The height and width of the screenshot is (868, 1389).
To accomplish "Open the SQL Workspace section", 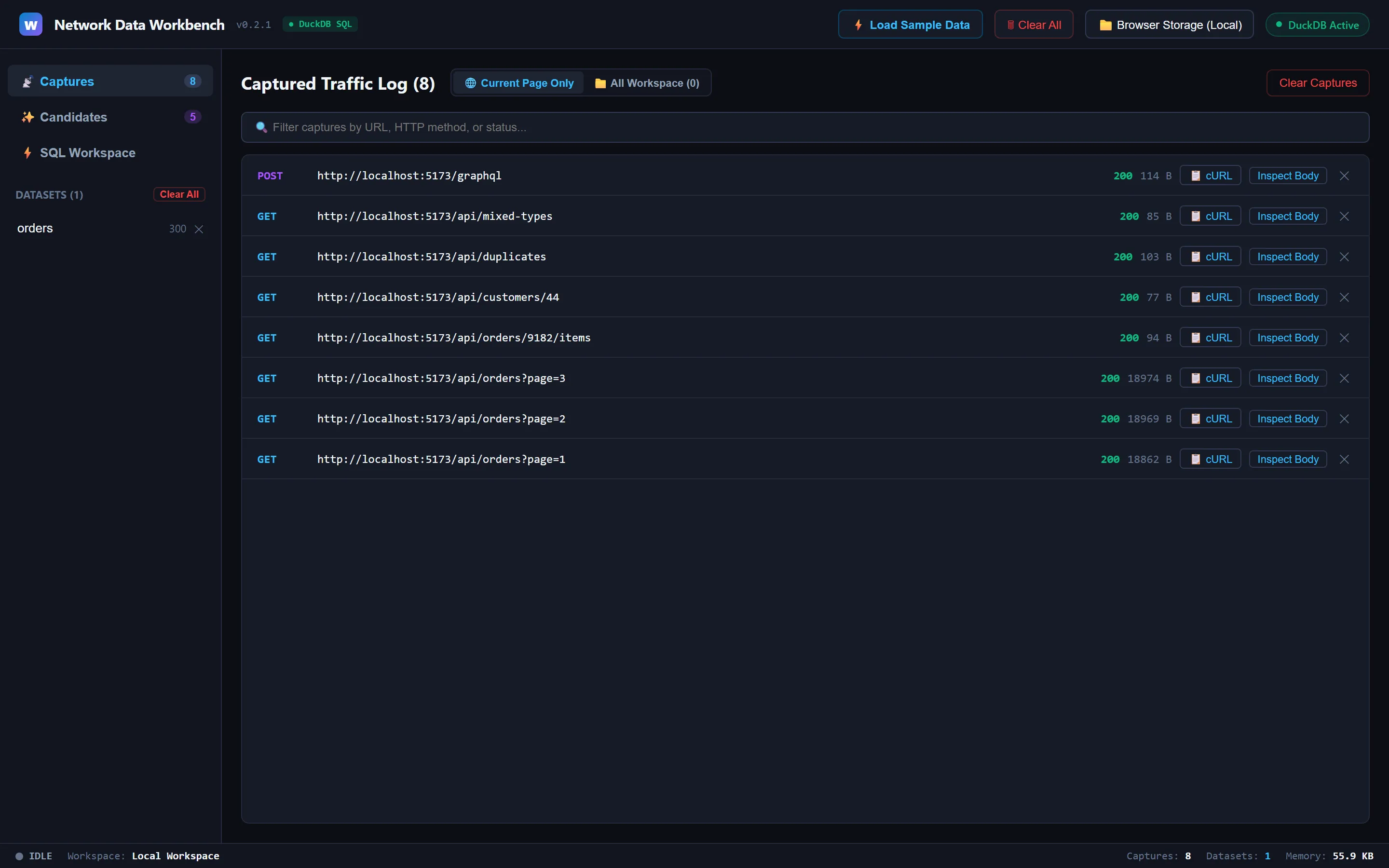I will point(110,153).
